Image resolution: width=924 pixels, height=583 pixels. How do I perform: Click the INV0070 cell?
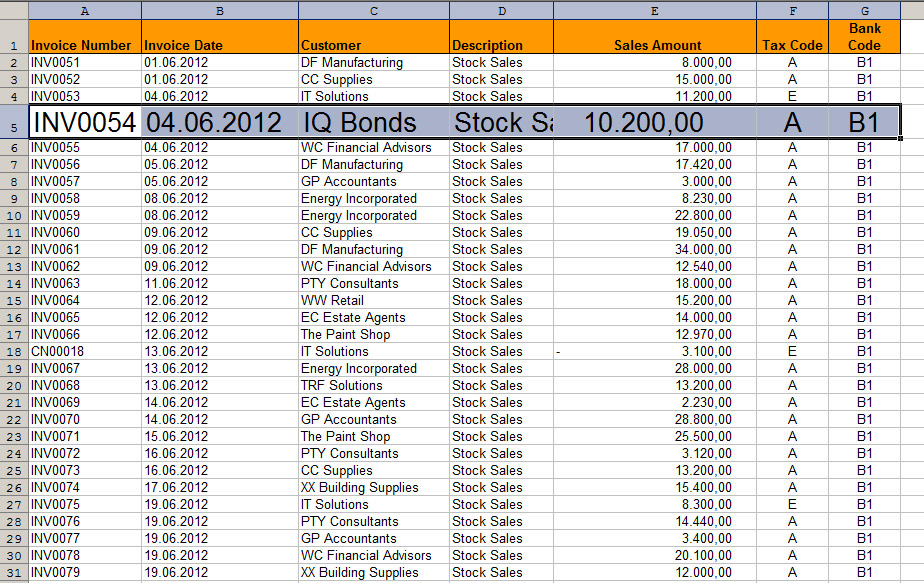[85, 420]
